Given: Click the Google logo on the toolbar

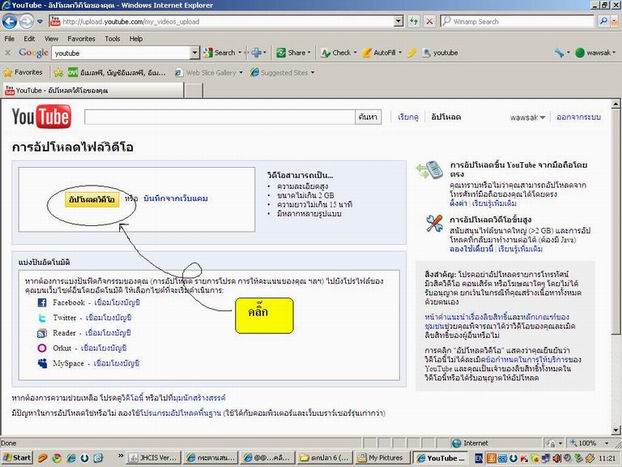Looking at the screenshot, I should (x=33, y=53).
